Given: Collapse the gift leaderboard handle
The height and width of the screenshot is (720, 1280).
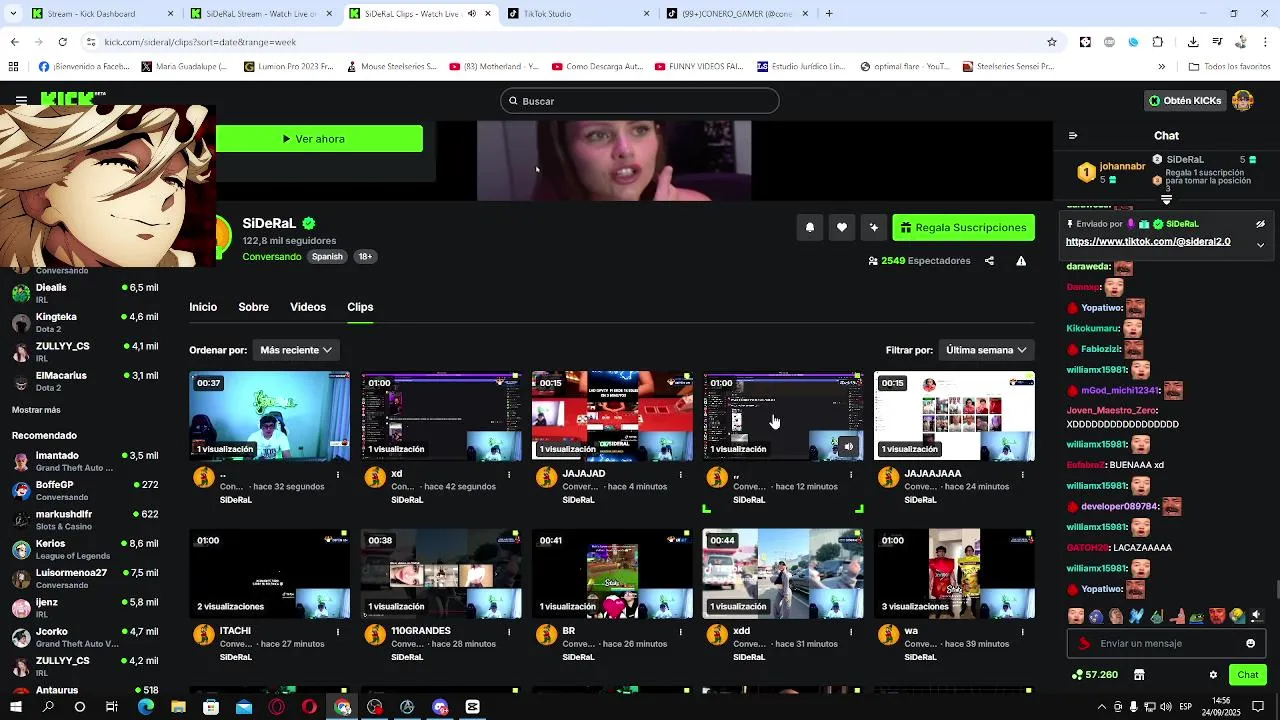Looking at the screenshot, I should pos(1166,200).
